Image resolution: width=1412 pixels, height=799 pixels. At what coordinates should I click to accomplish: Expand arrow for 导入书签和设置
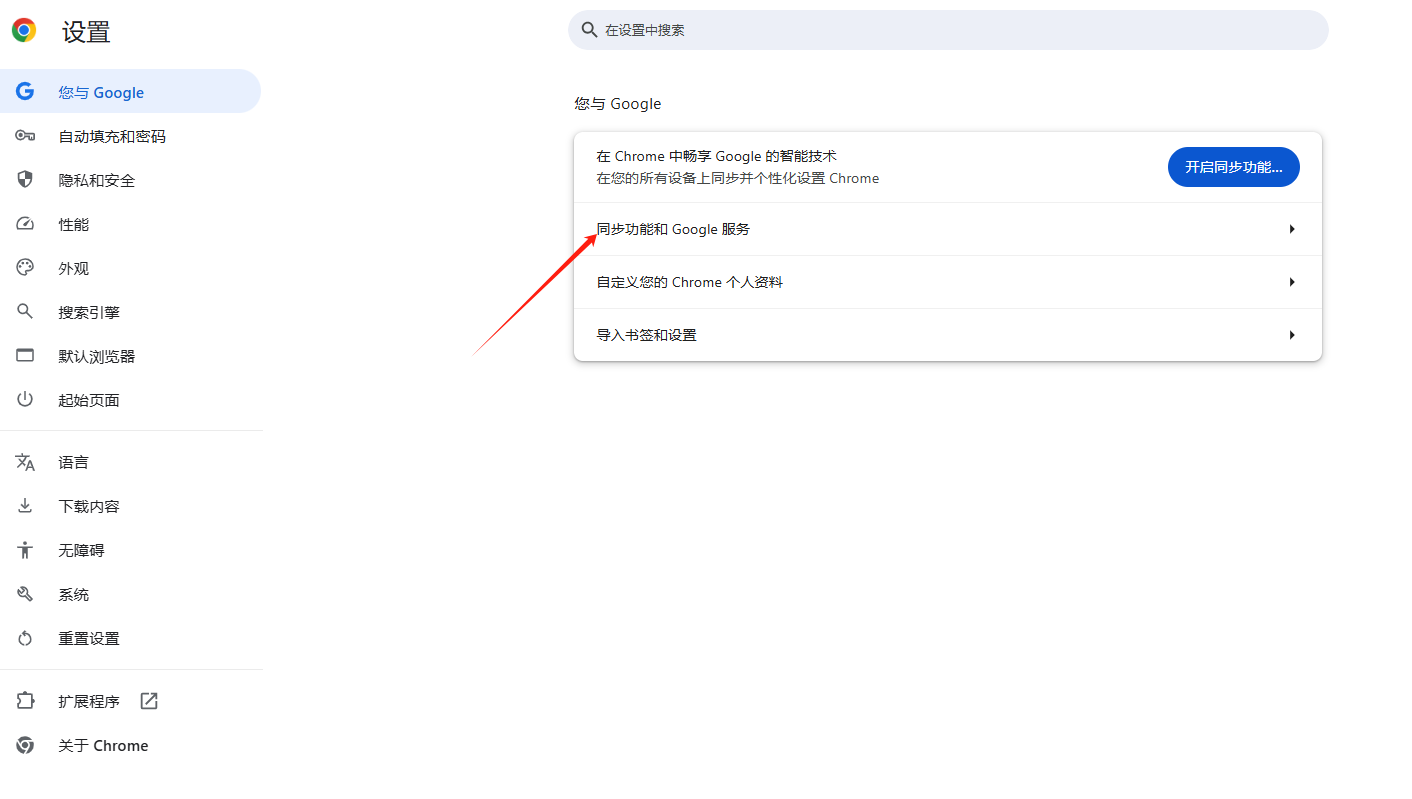coord(1292,335)
